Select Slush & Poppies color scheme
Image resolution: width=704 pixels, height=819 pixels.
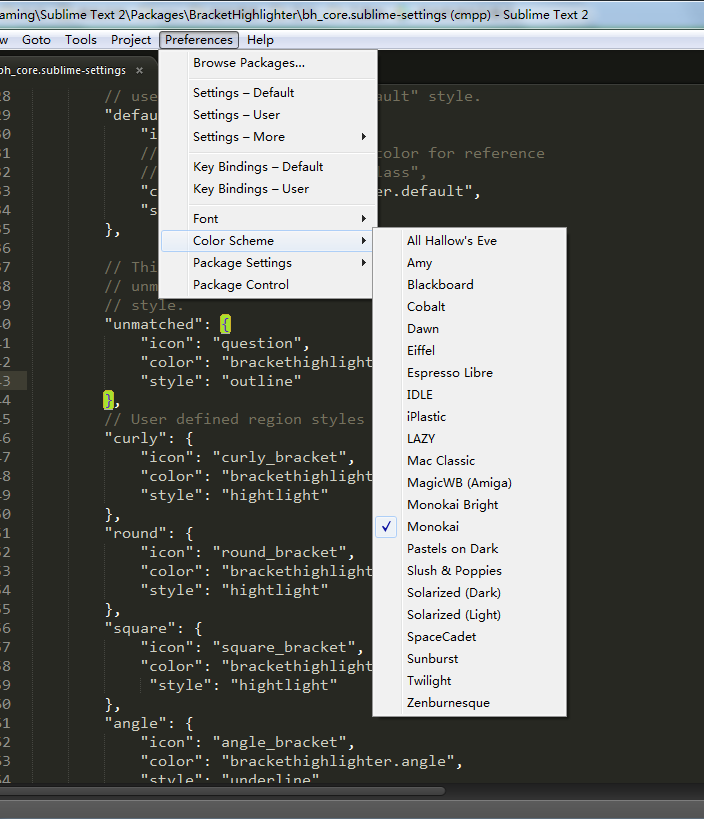click(x=470, y=570)
